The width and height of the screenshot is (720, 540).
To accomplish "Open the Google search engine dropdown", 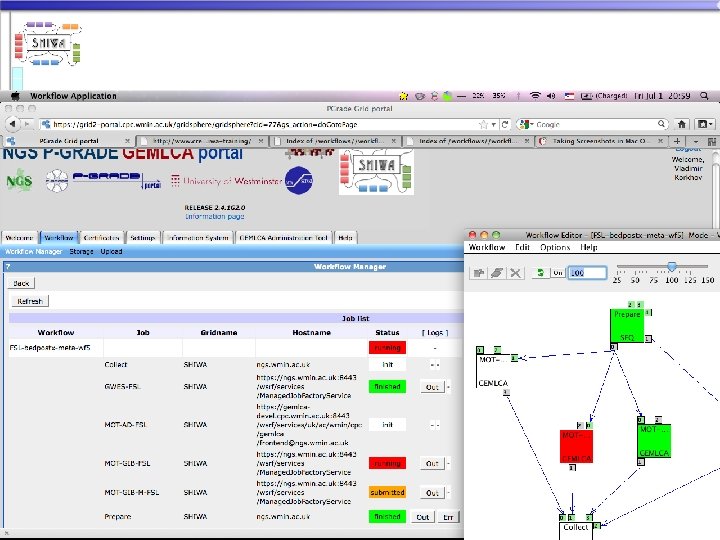I will 525,124.
